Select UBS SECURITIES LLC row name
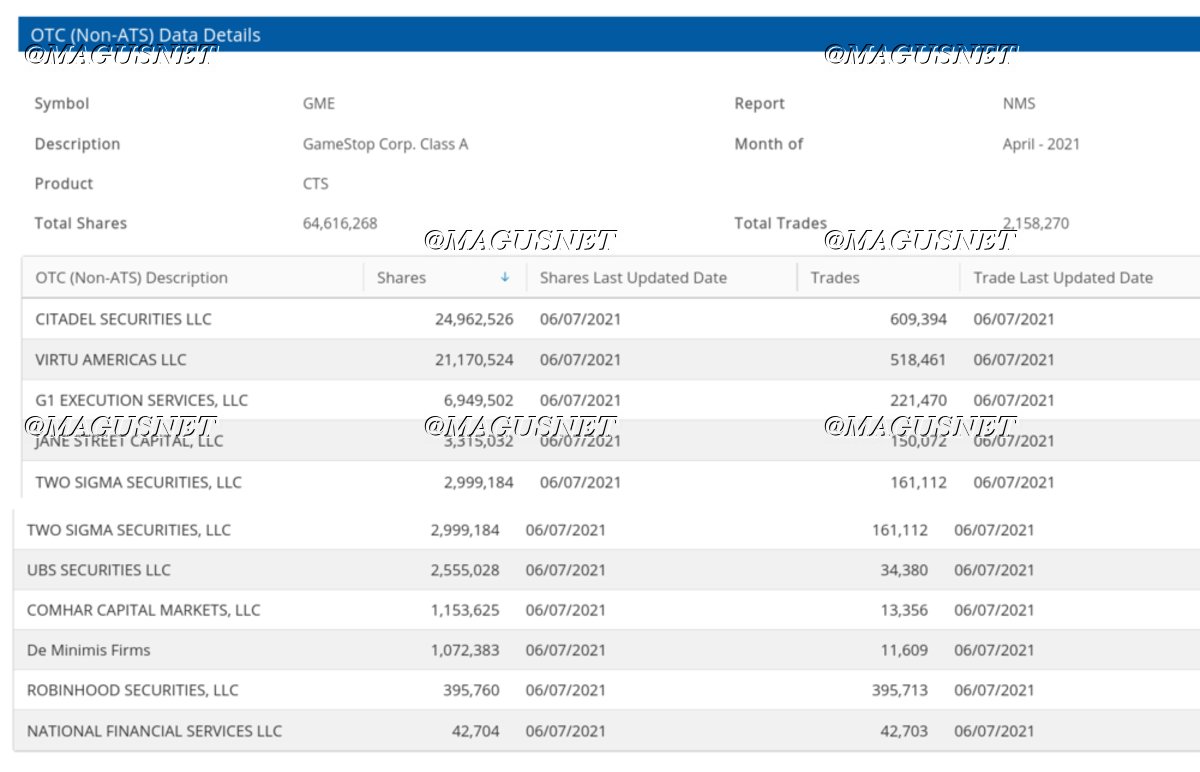This screenshot has width=1200, height=772. 99,570
